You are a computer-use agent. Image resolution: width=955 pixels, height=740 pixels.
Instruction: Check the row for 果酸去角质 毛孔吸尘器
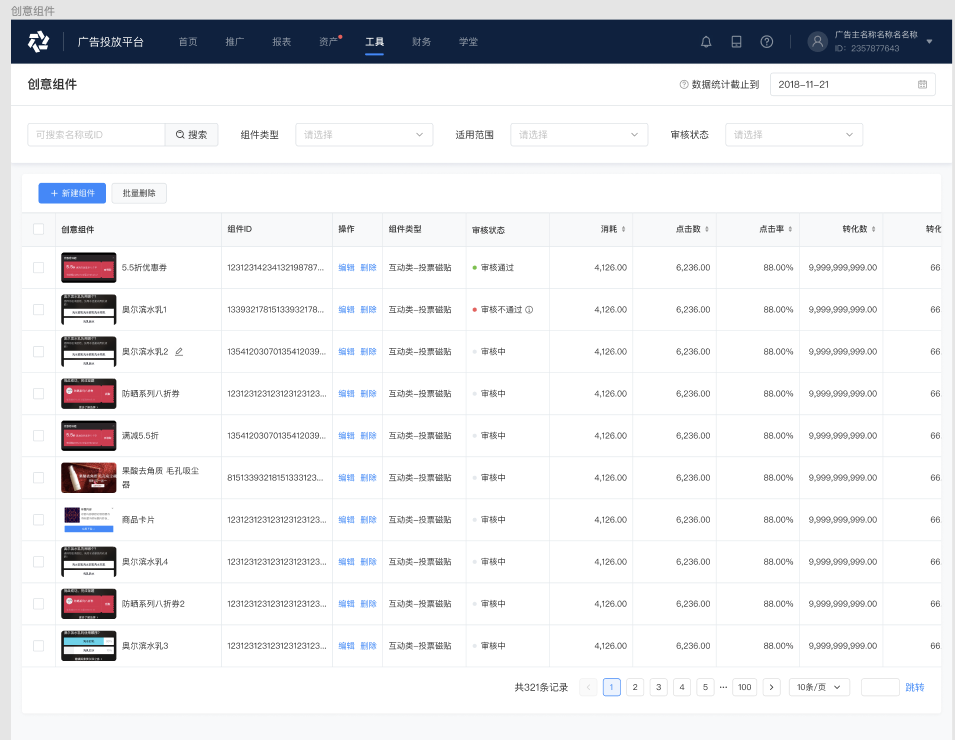coord(38,477)
